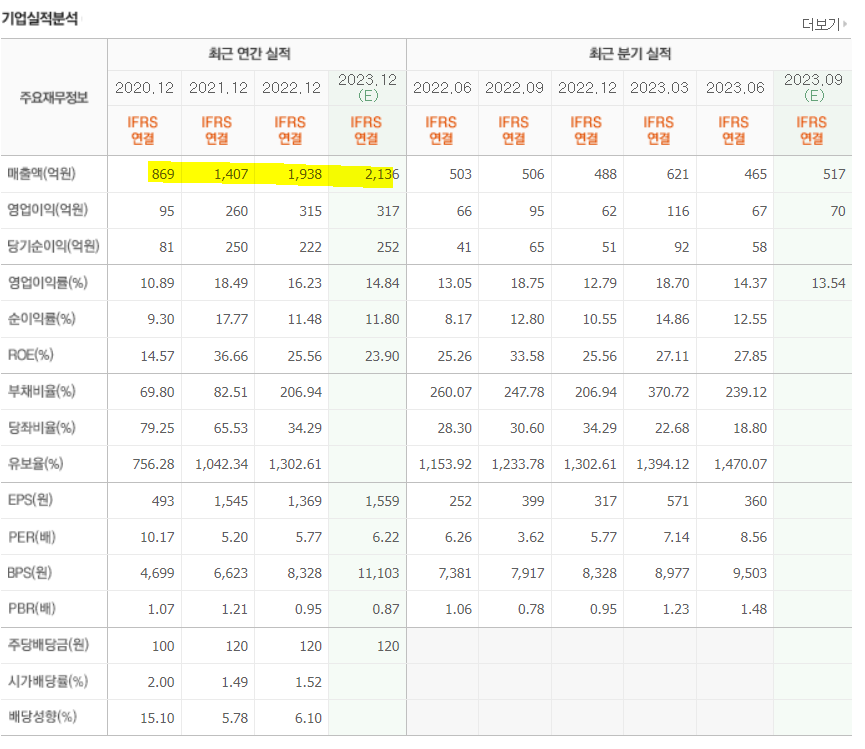Click the highlighted 매출액 value 2,136

(382, 174)
